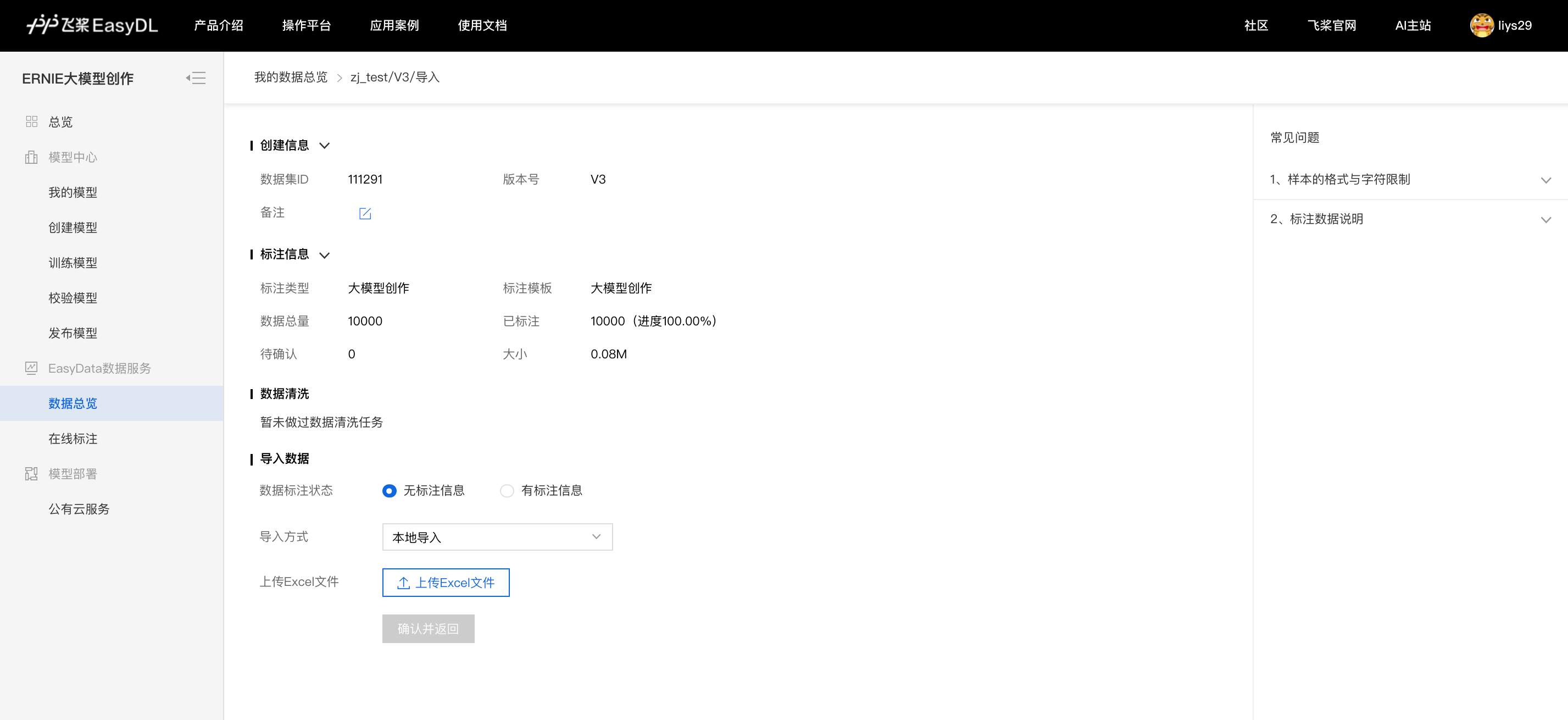The height and width of the screenshot is (720, 1568).
Task: Click the 总览 grid icon in the sidebar
Action: click(x=32, y=122)
